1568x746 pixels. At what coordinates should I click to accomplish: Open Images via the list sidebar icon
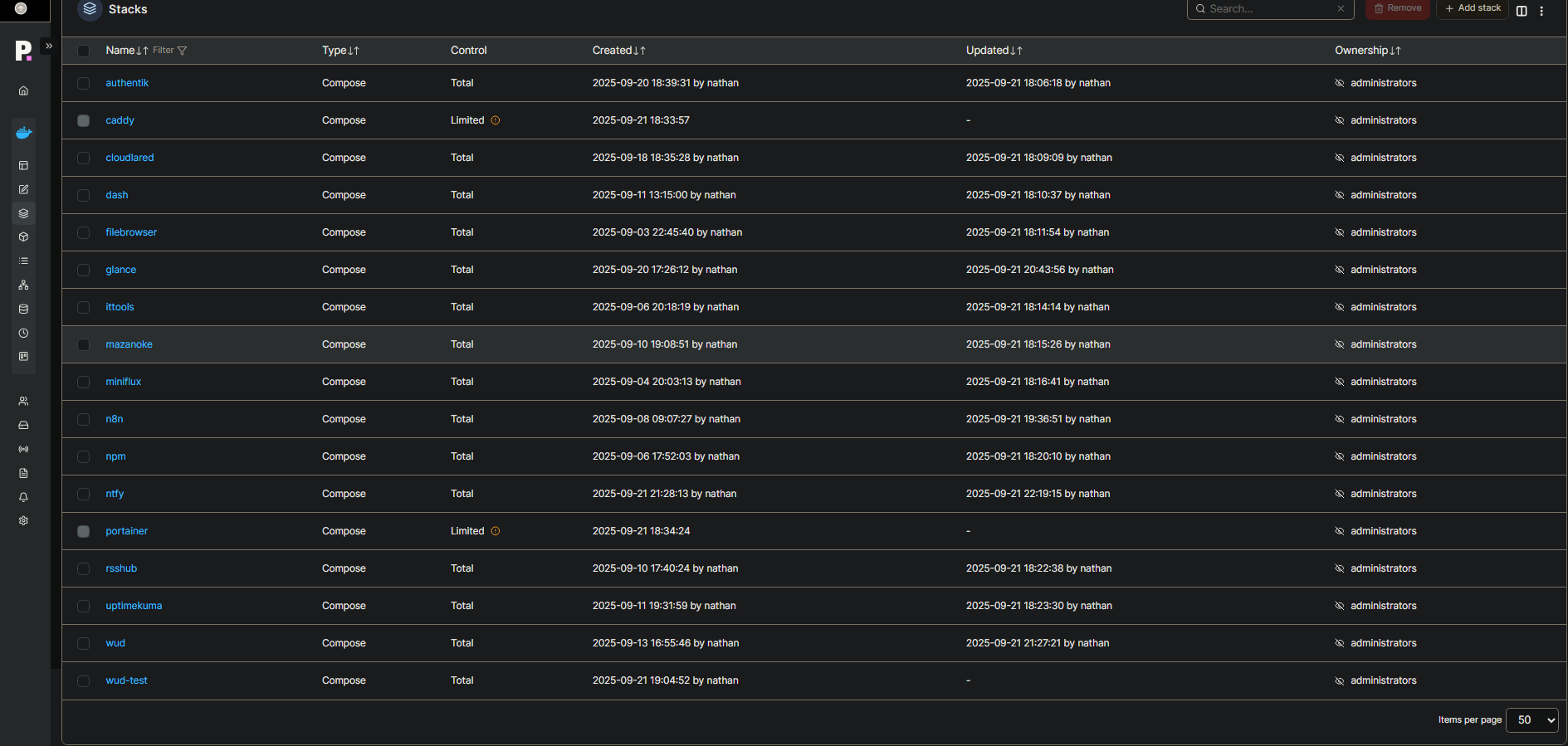[x=23, y=261]
